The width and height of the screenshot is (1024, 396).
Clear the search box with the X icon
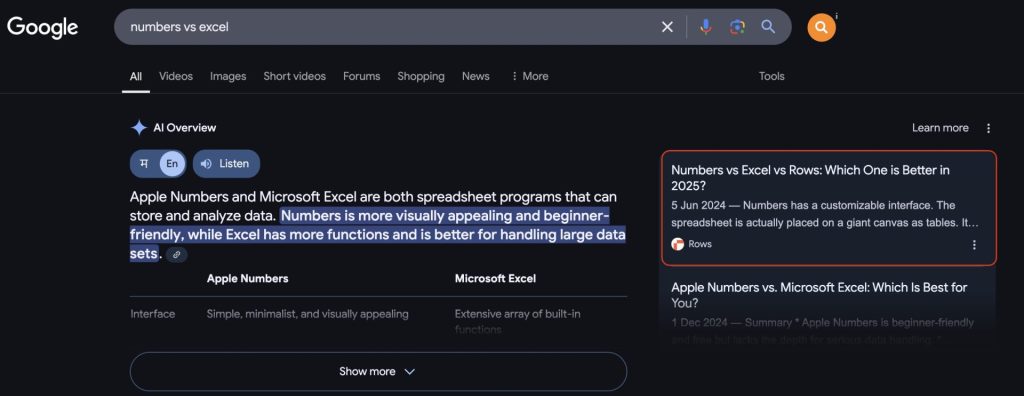pos(667,27)
